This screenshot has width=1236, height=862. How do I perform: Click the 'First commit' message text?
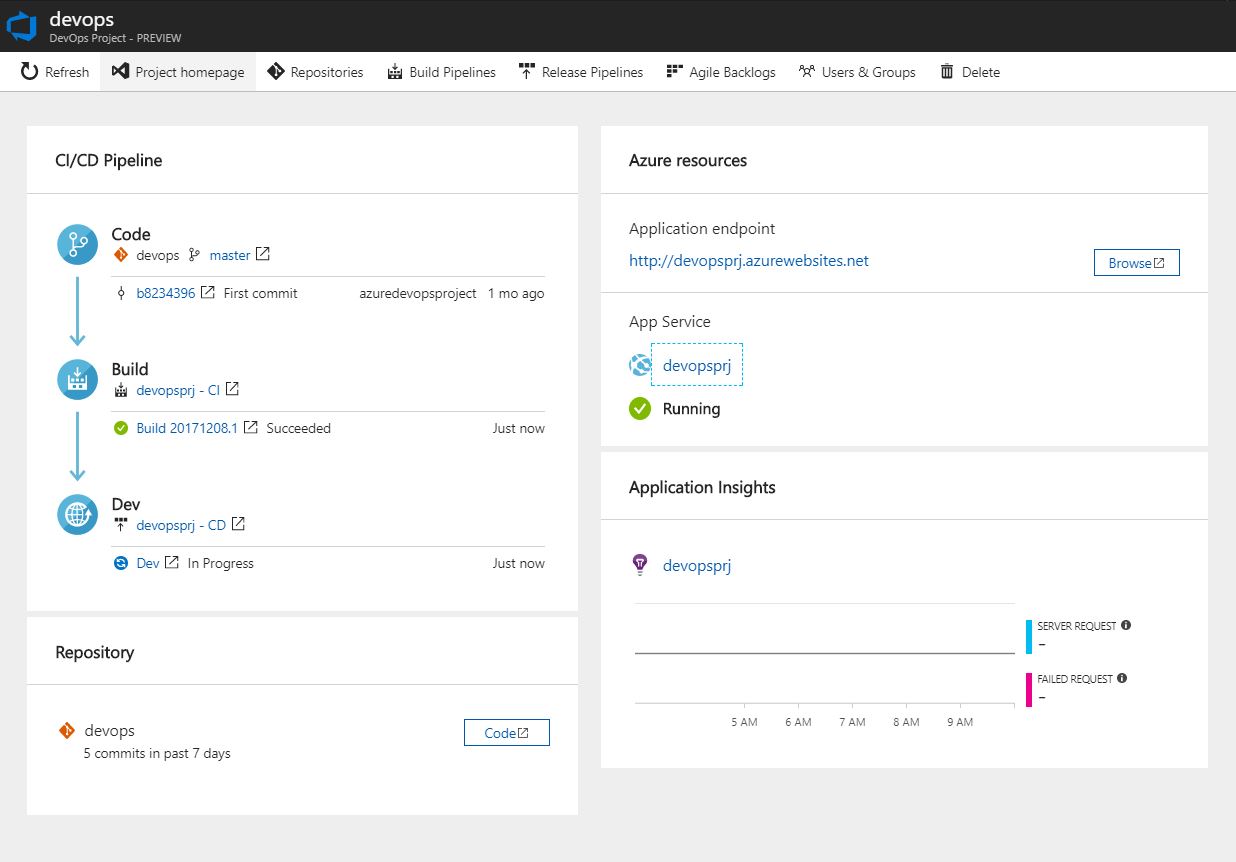pos(260,293)
